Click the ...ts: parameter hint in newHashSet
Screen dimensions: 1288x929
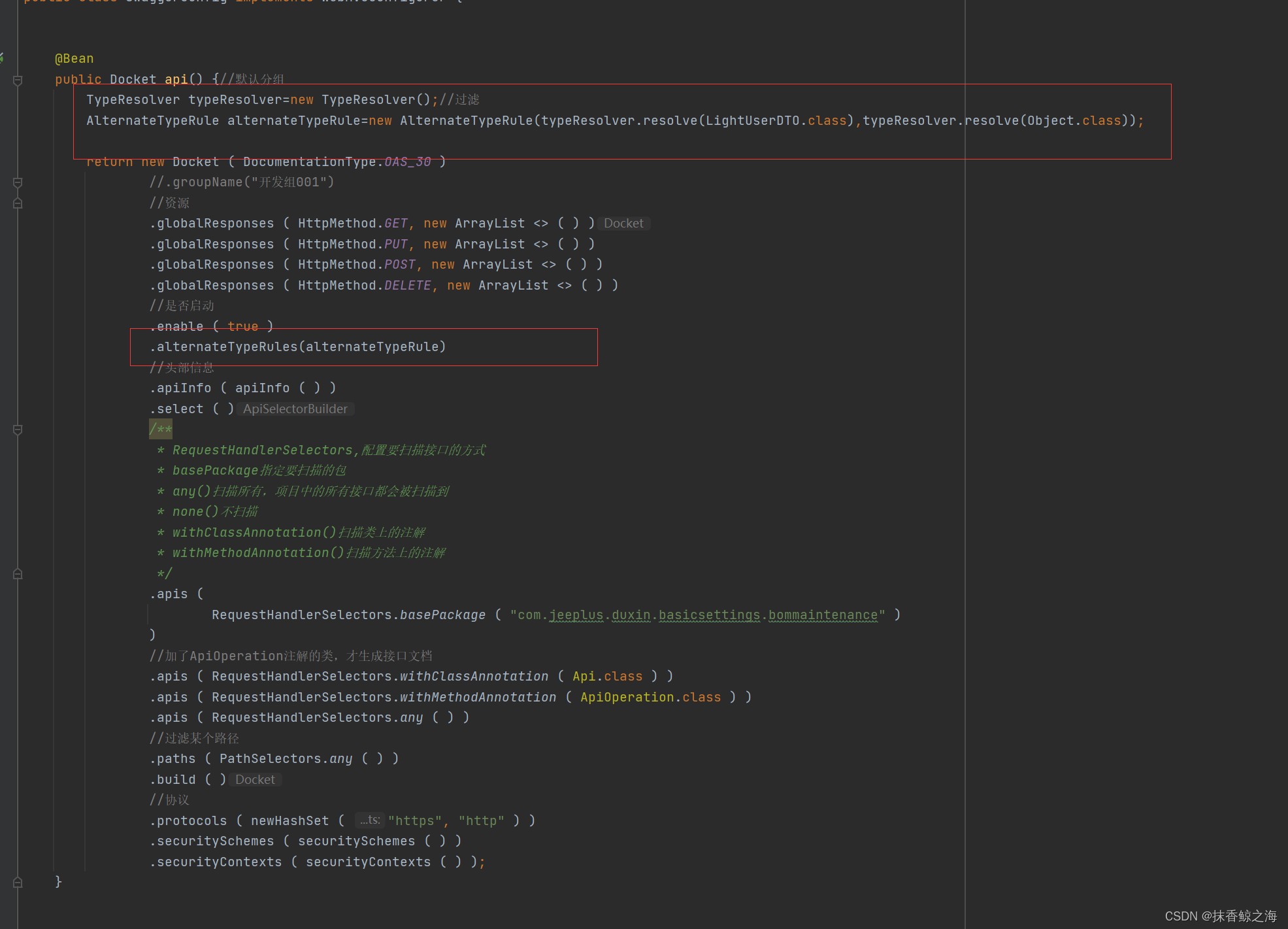point(369,820)
